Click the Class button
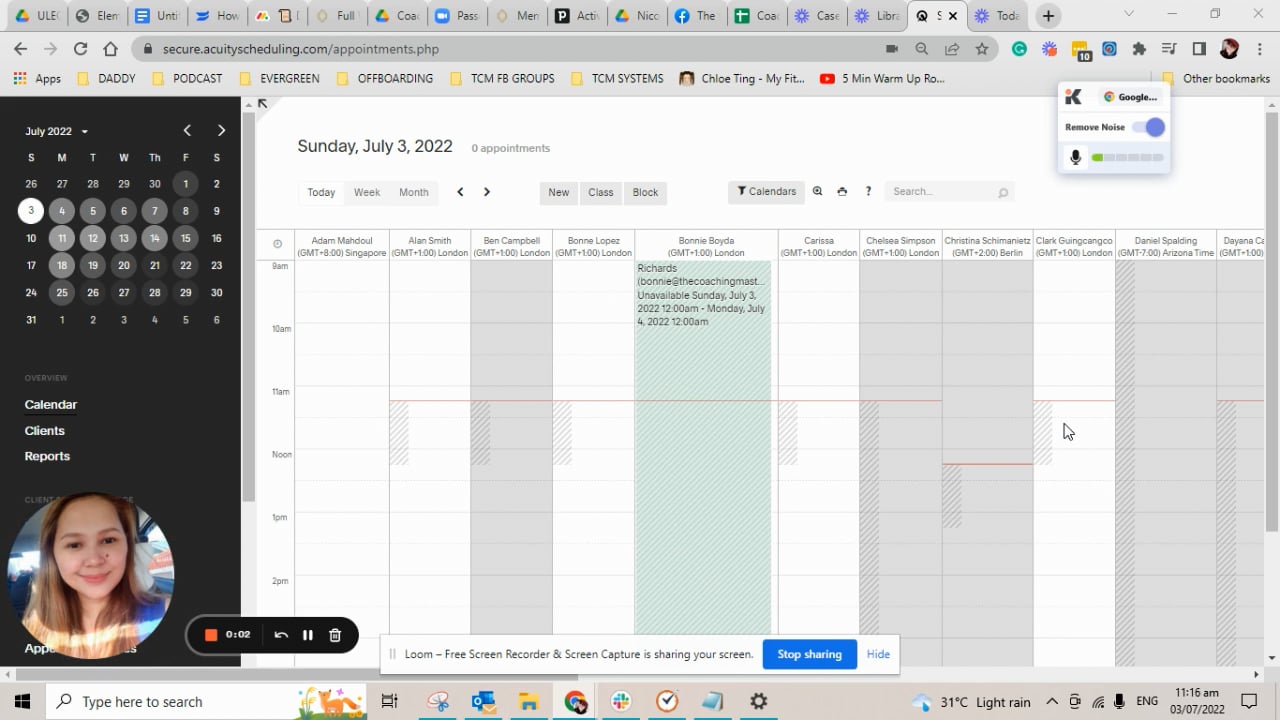 point(601,193)
